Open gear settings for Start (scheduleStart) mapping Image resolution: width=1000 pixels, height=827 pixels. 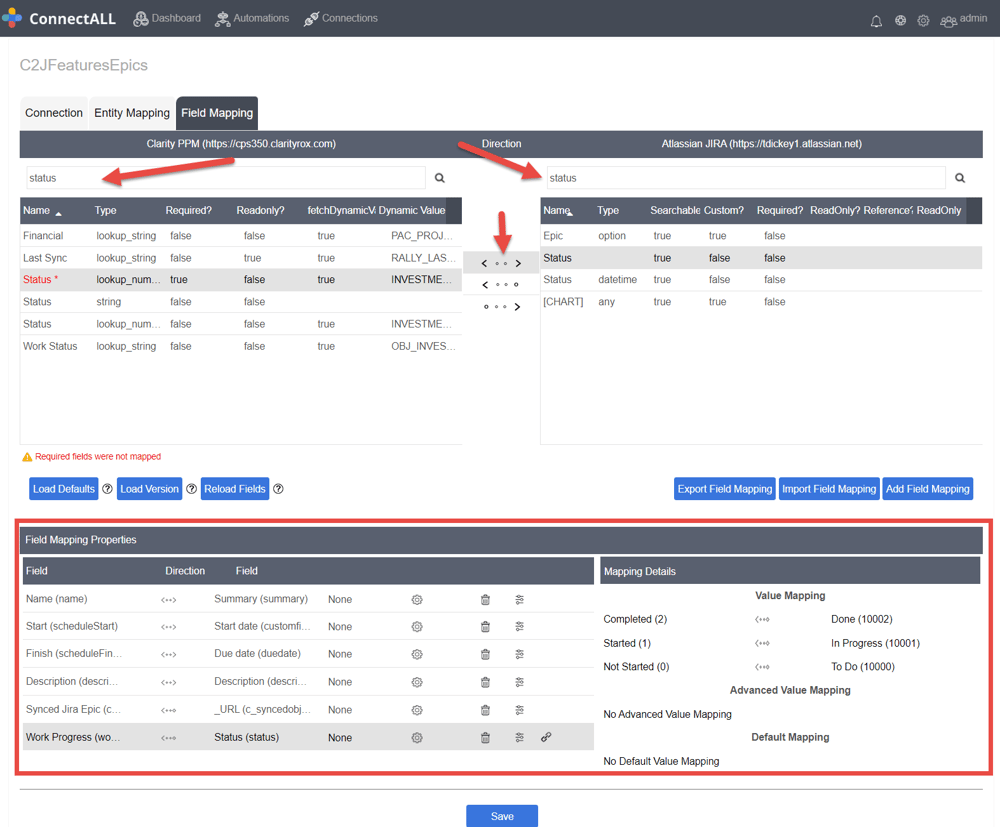pyautogui.click(x=417, y=627)
